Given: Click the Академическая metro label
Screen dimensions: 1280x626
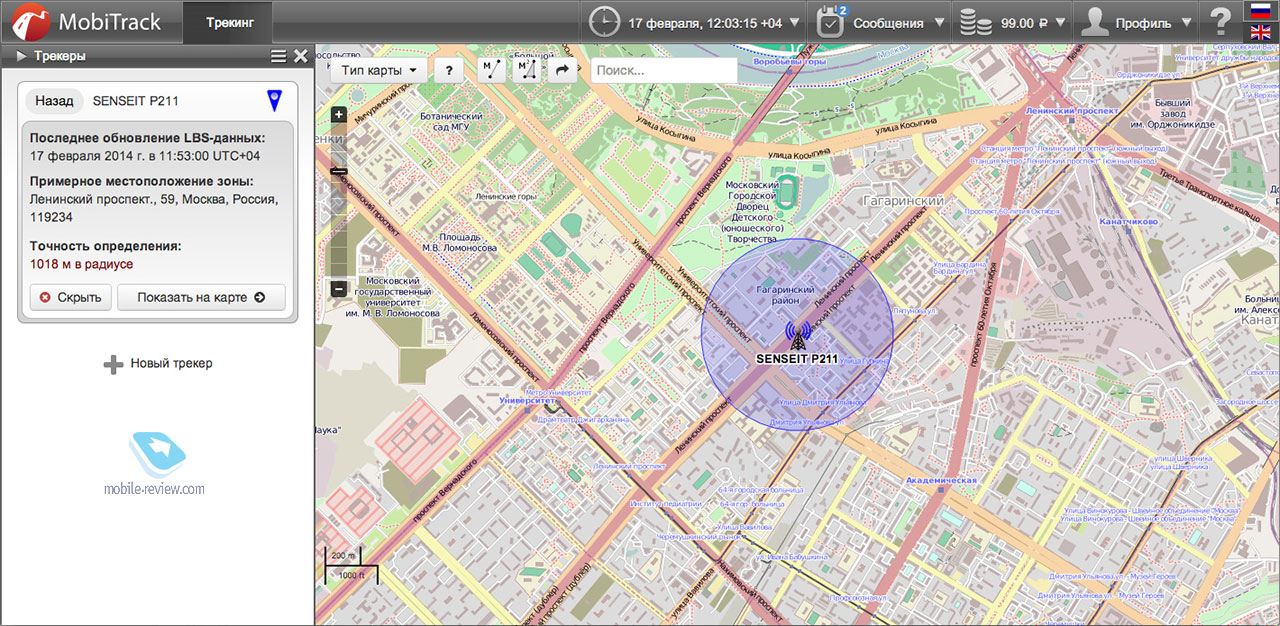Looking at the screenshot, I should click(x=940, y=481).
